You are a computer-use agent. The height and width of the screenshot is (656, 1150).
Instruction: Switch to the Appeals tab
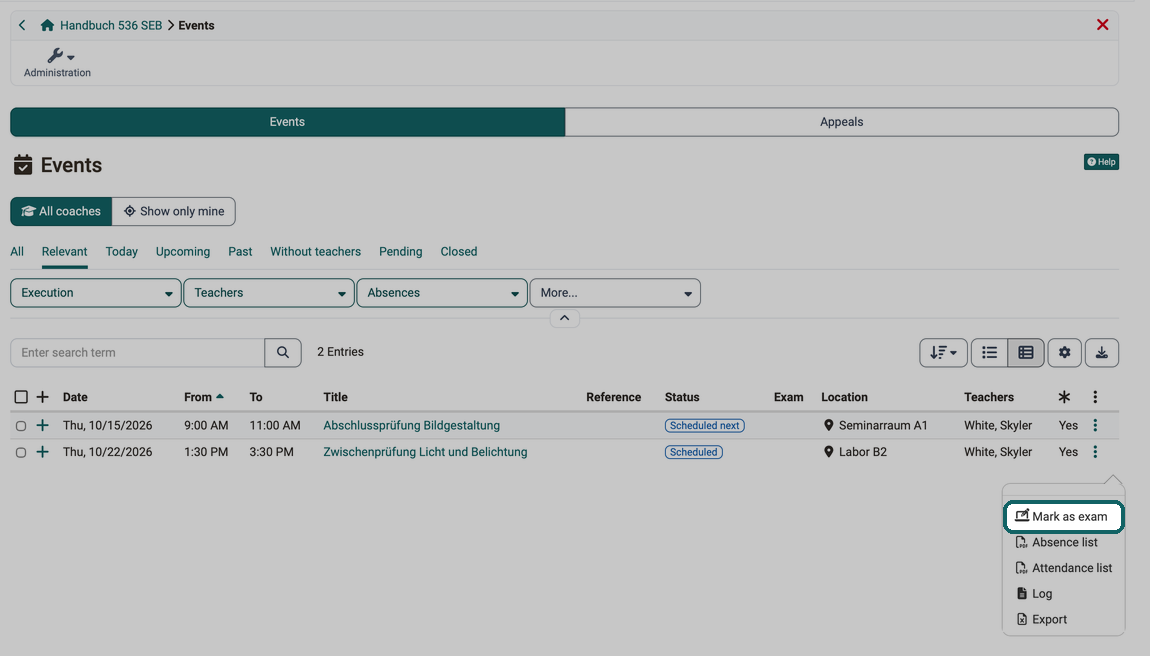point(841,122)
